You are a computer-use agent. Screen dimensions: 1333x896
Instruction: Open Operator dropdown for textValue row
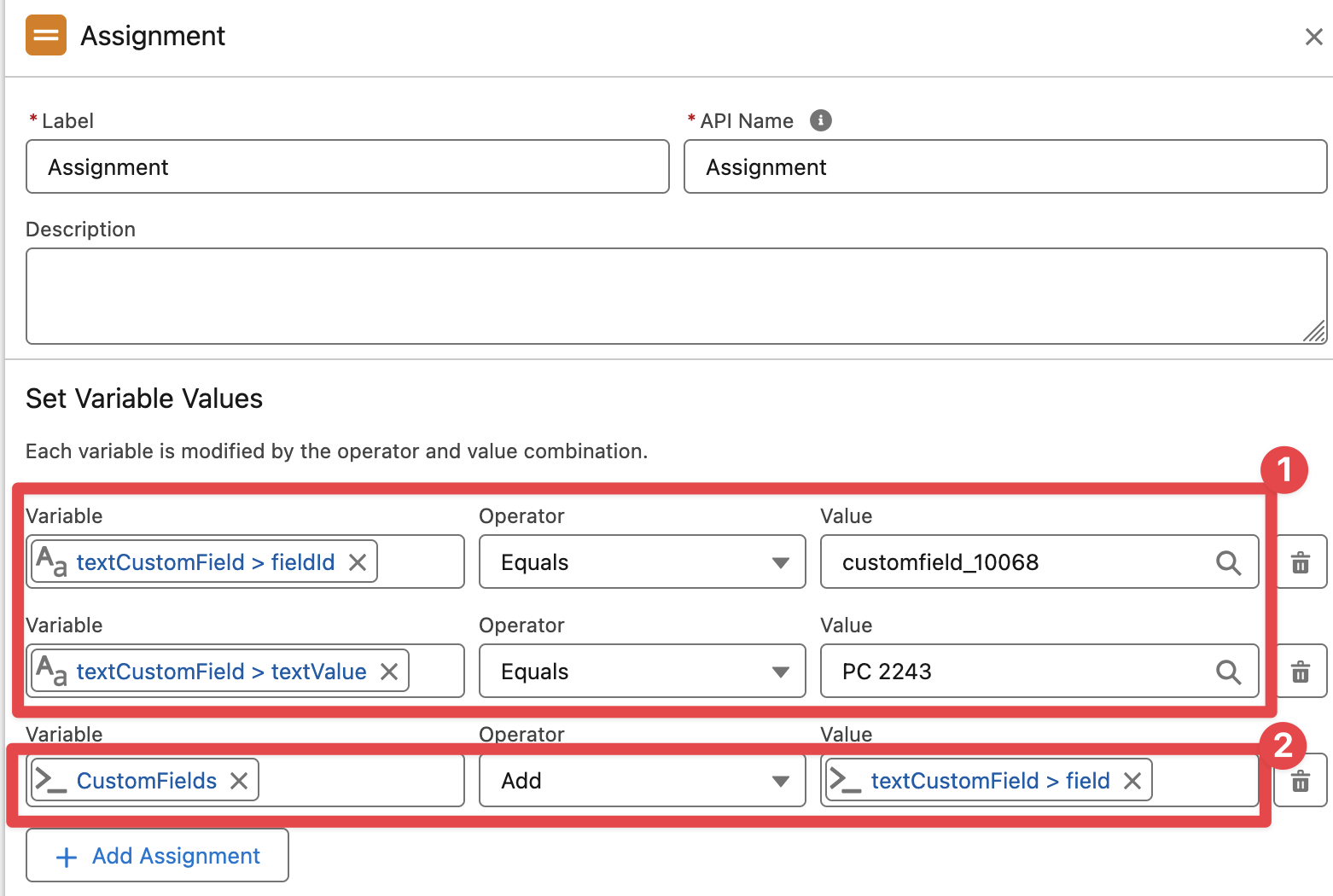[x=642, y=672]
